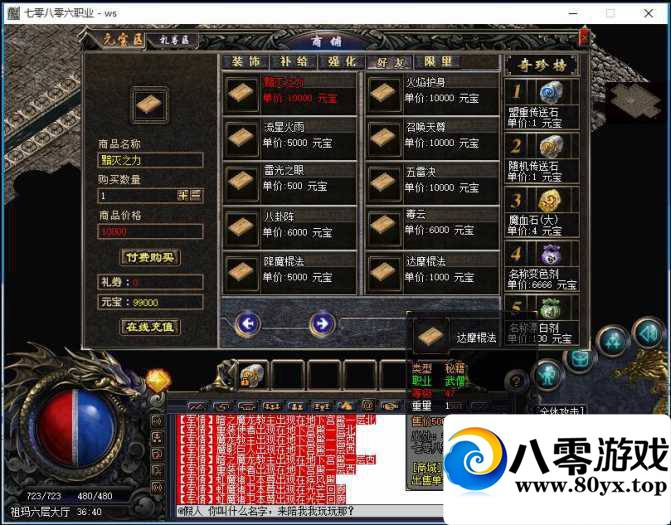Image resolution: width=671 pixels, height=525 pixels.
Task: Go to previous shop page arrow
Action: tap(247, 324)
